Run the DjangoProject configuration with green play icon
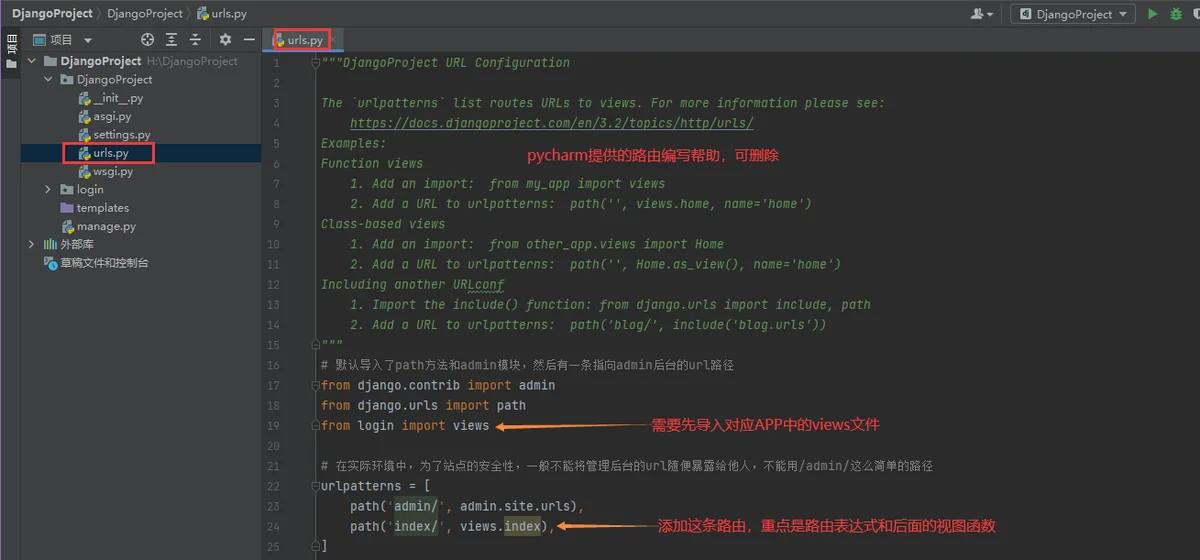Screen dimensions: 1200x560 tap(1153, 14)
